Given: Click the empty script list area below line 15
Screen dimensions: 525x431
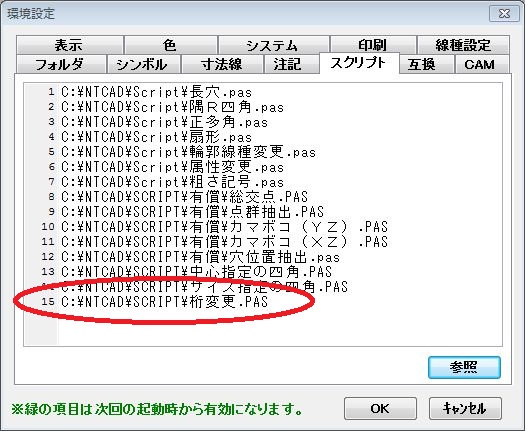Looking at the screenshot, I should 280,328.
